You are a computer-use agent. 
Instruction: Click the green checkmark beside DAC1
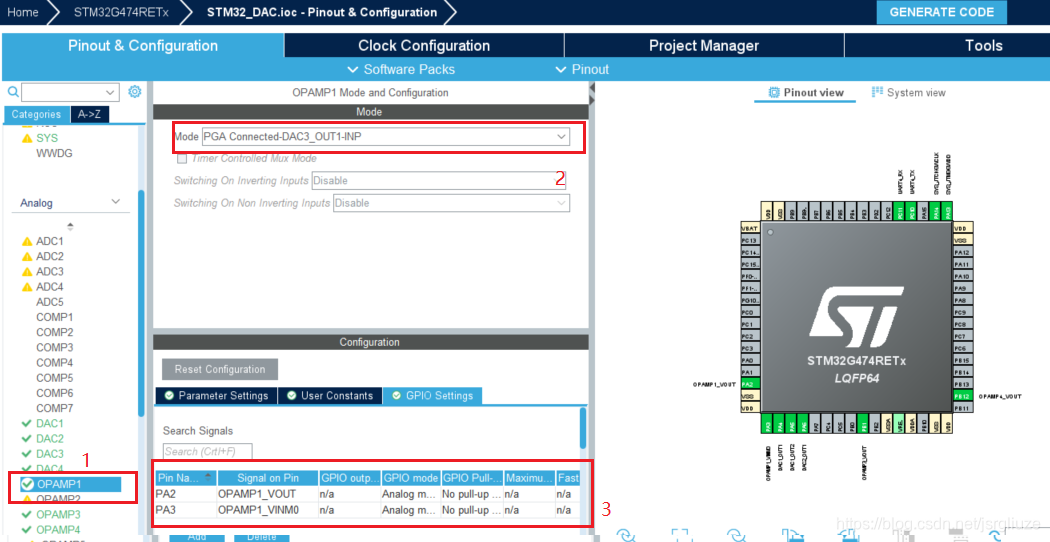point(27,423)
